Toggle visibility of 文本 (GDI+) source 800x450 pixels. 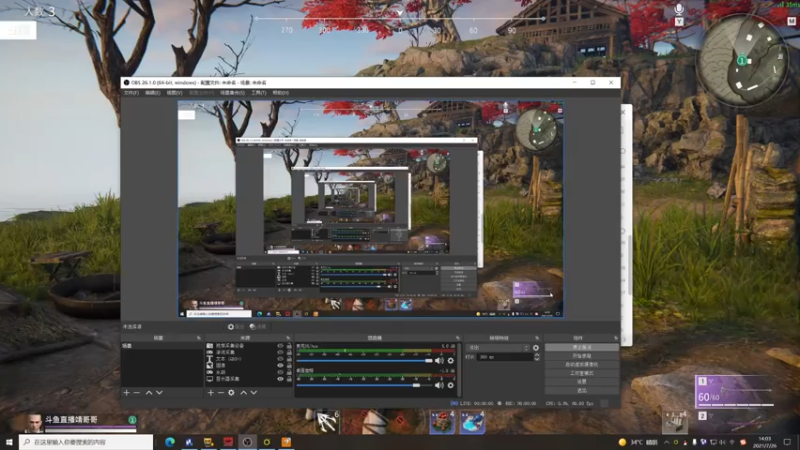tap(280, 359)
